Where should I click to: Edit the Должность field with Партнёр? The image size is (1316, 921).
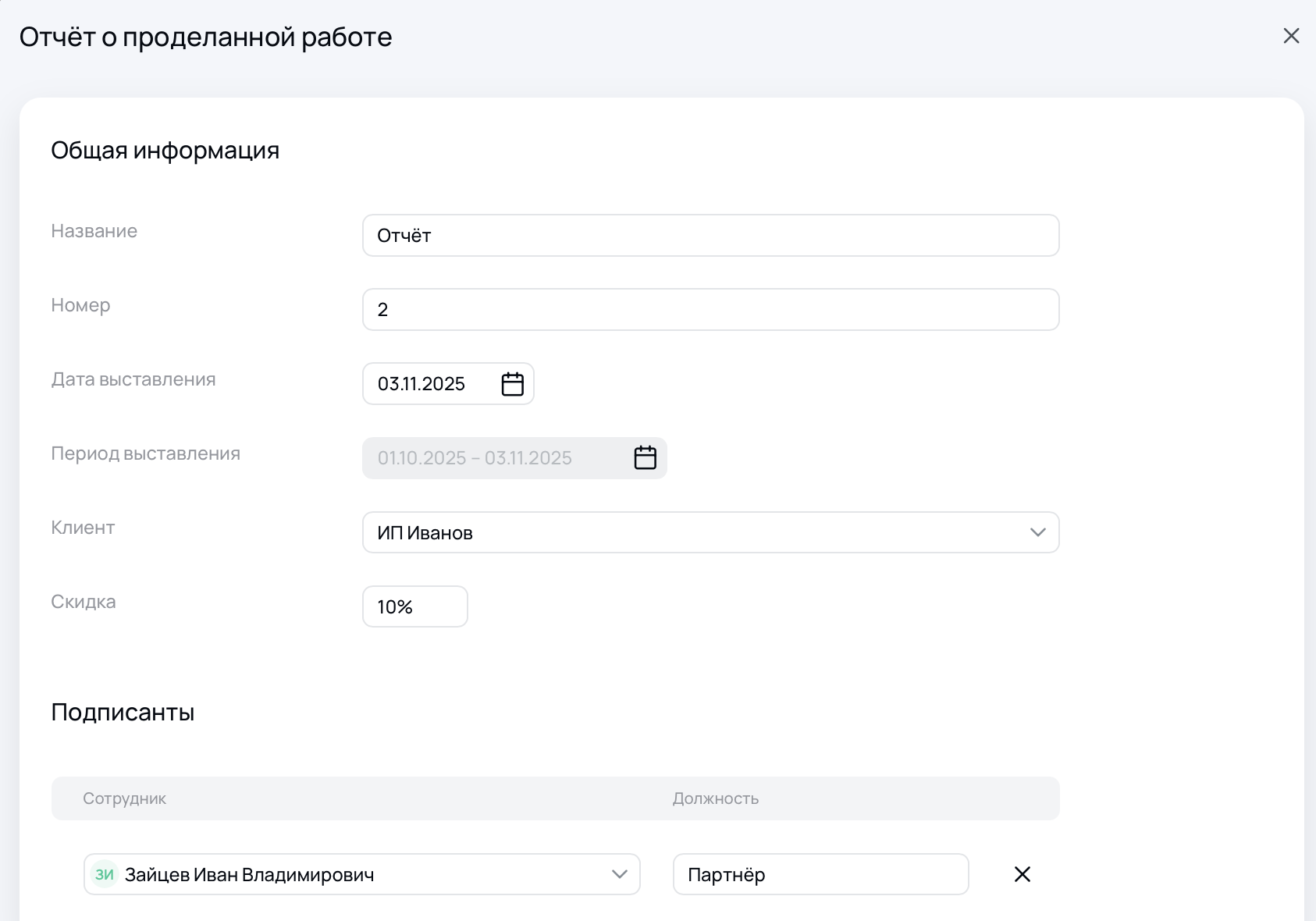click(820, 874)
